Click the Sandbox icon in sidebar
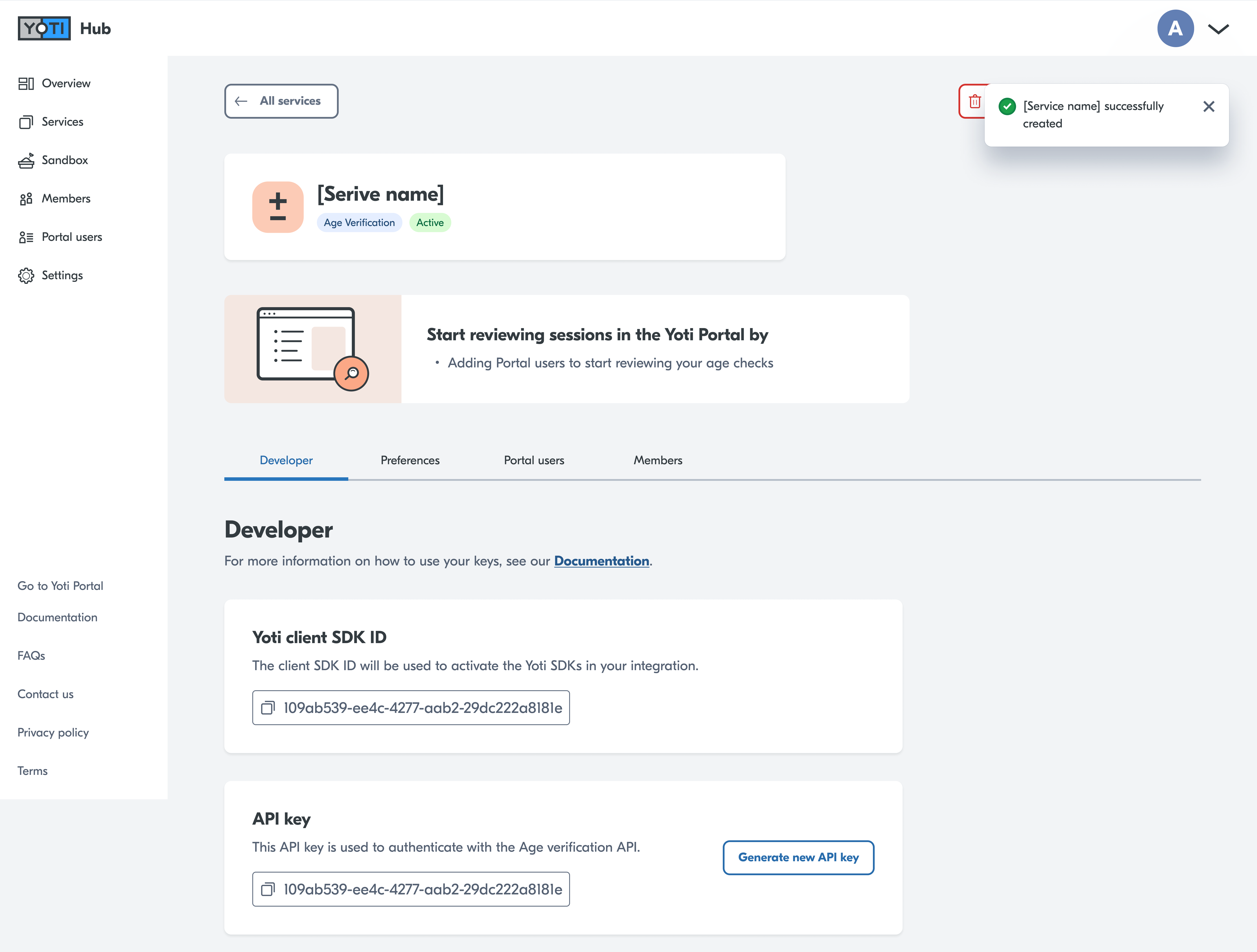This screenshot has width=1257, height=952. [x=26, y=161]
